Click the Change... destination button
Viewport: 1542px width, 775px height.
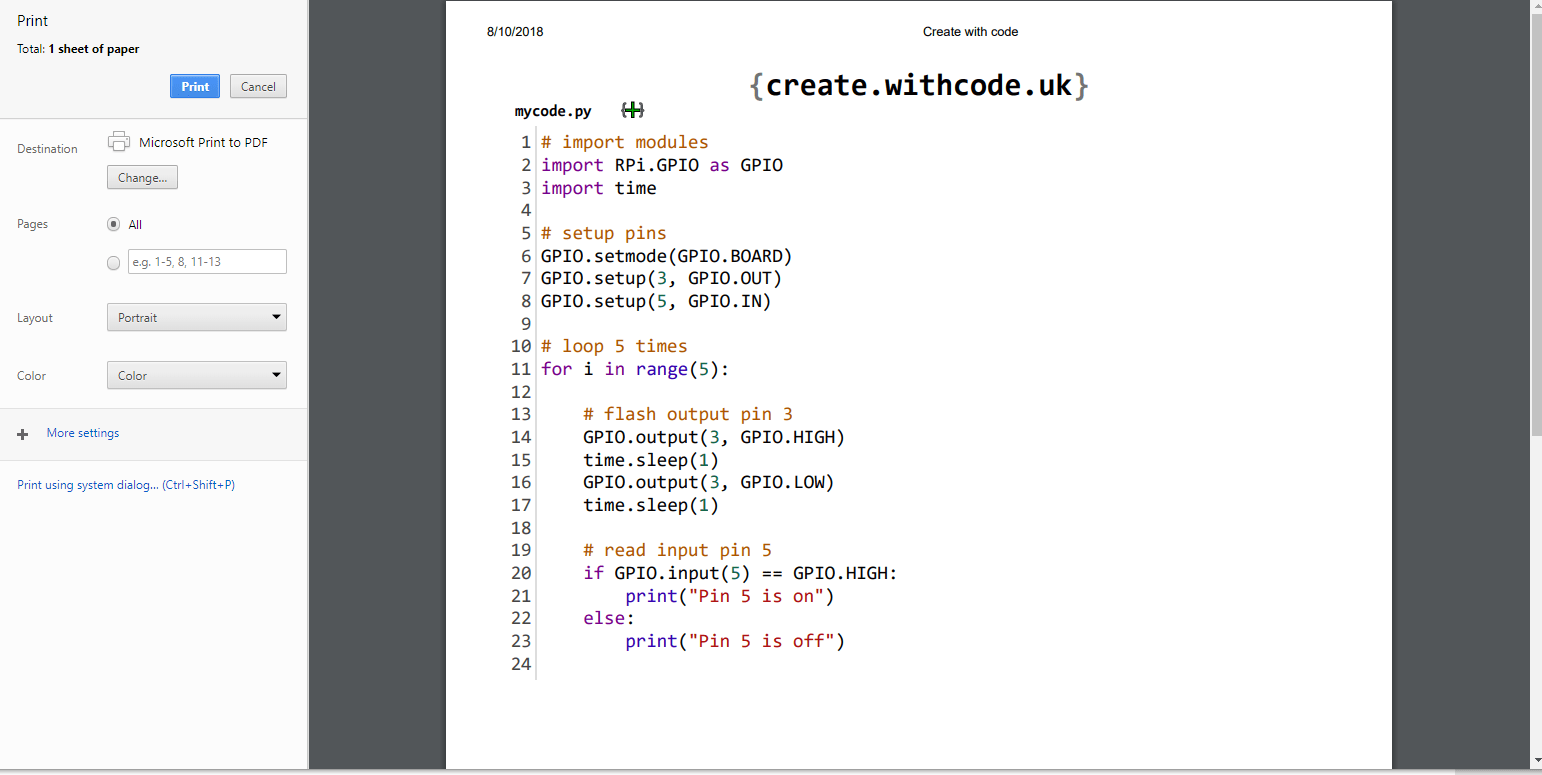click(142, 177)
